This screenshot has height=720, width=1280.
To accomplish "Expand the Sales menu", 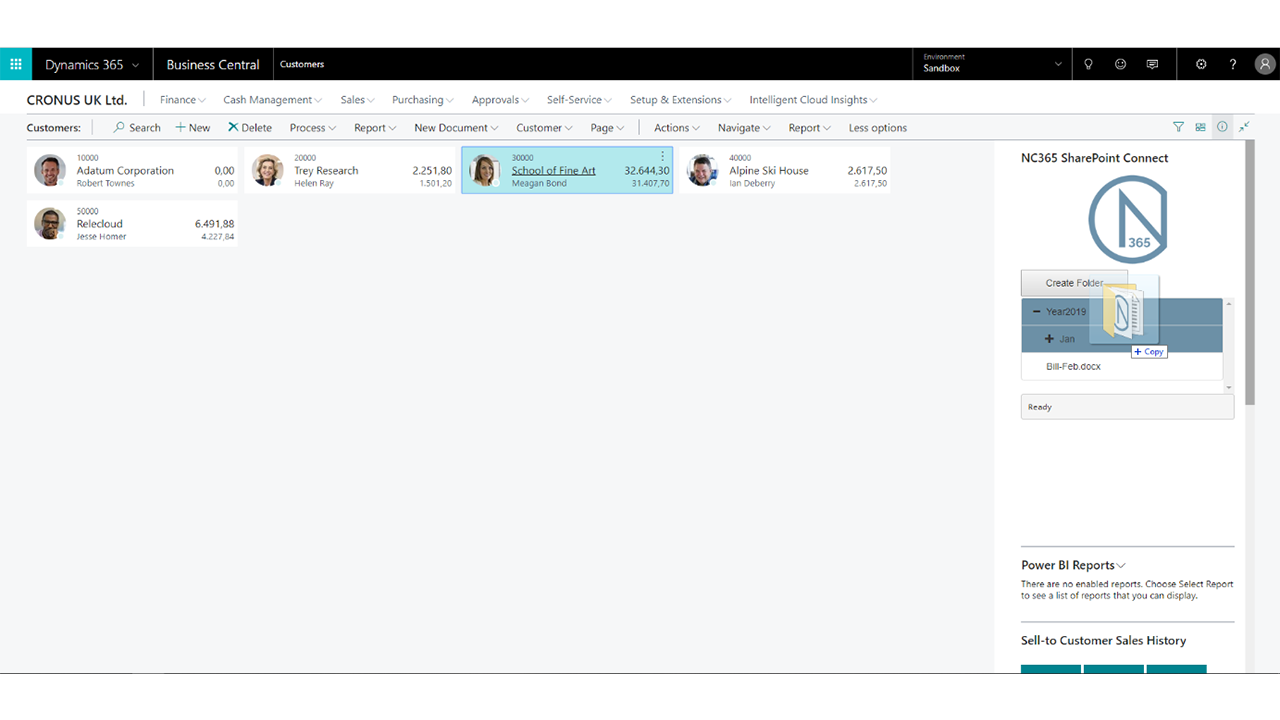I will tap(358, 100).
